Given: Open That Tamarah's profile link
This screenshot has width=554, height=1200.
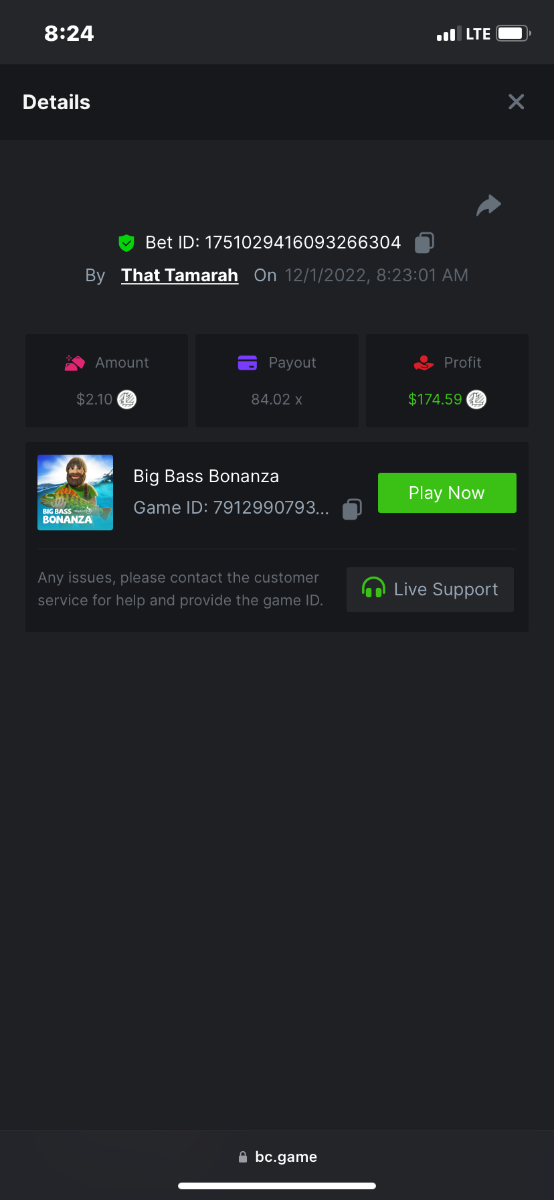Looking at the screenshot, I should pos(180,275).
